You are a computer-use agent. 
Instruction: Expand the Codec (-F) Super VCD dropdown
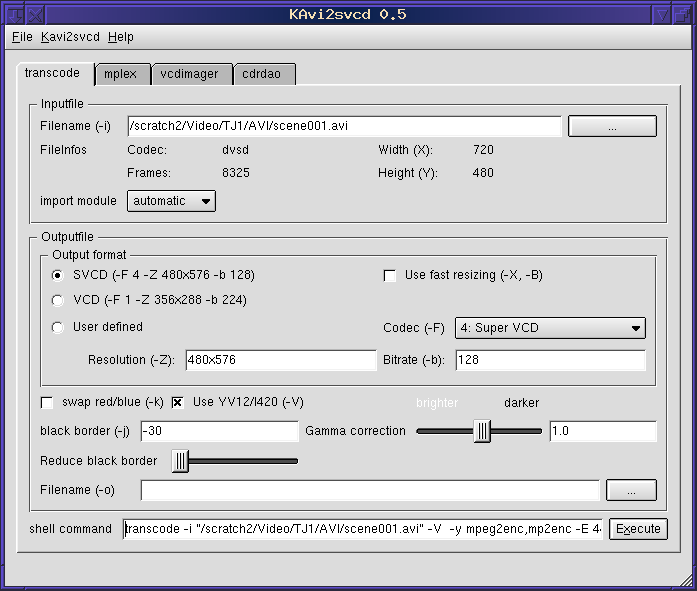click(x=550, y=328)
